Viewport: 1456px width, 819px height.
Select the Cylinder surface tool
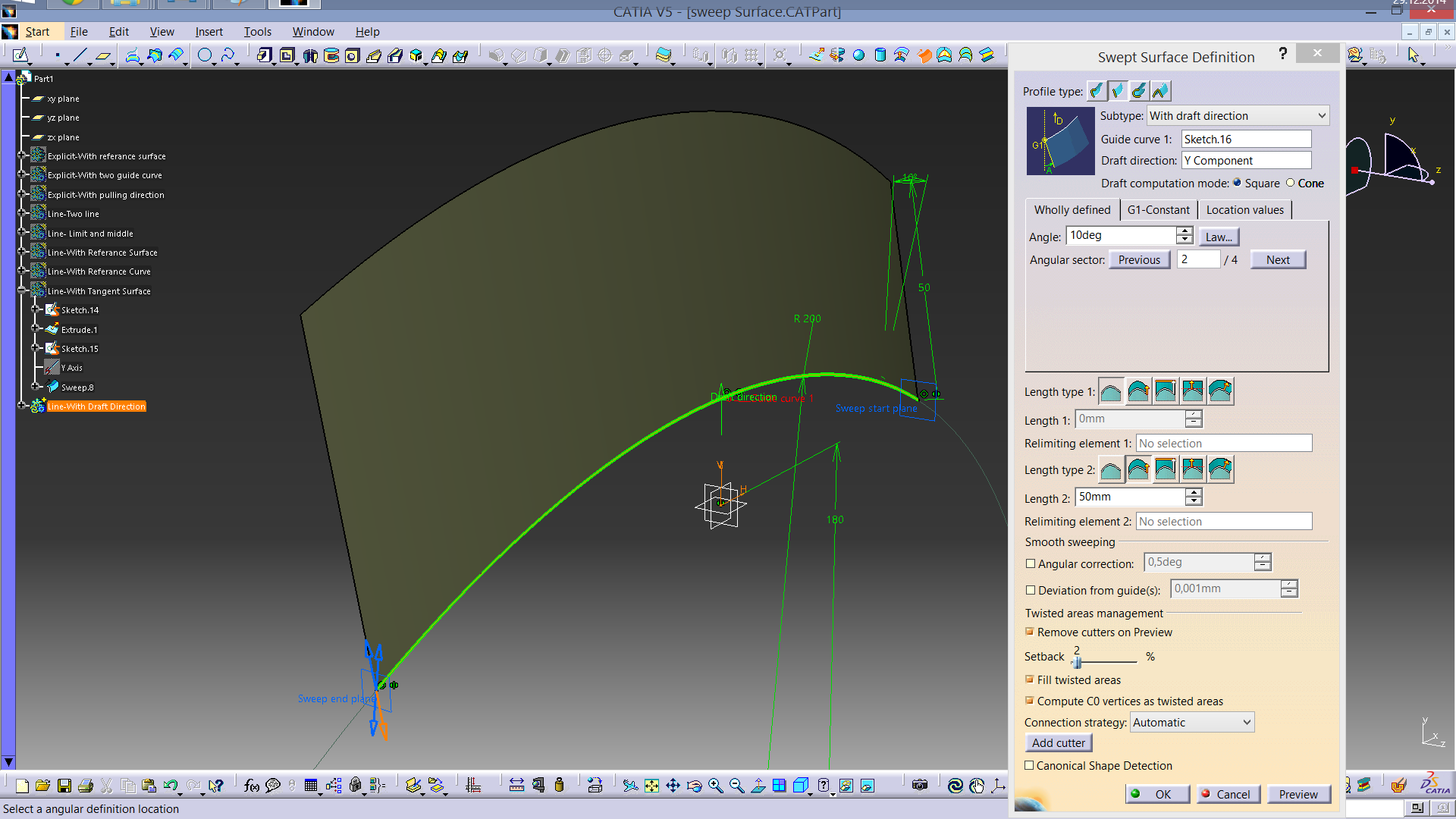[x=880, y=55]
